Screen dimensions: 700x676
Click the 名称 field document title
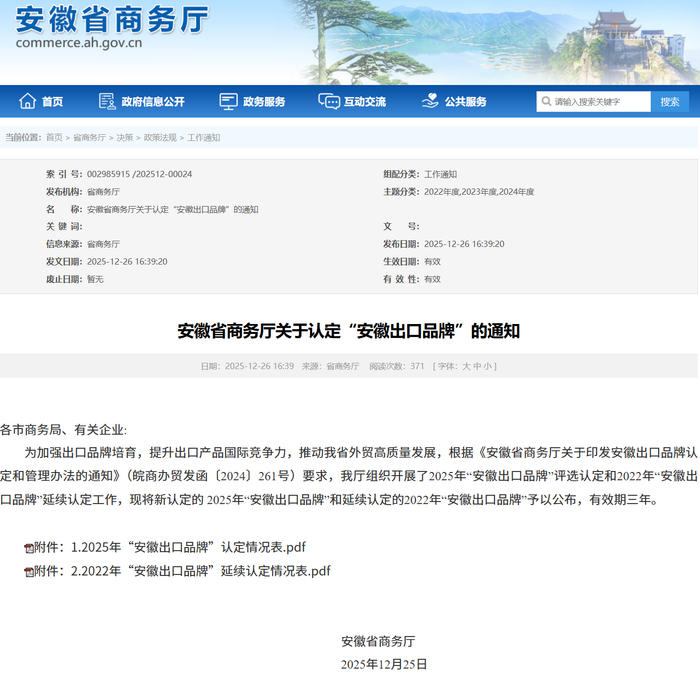tap(172, 209)
